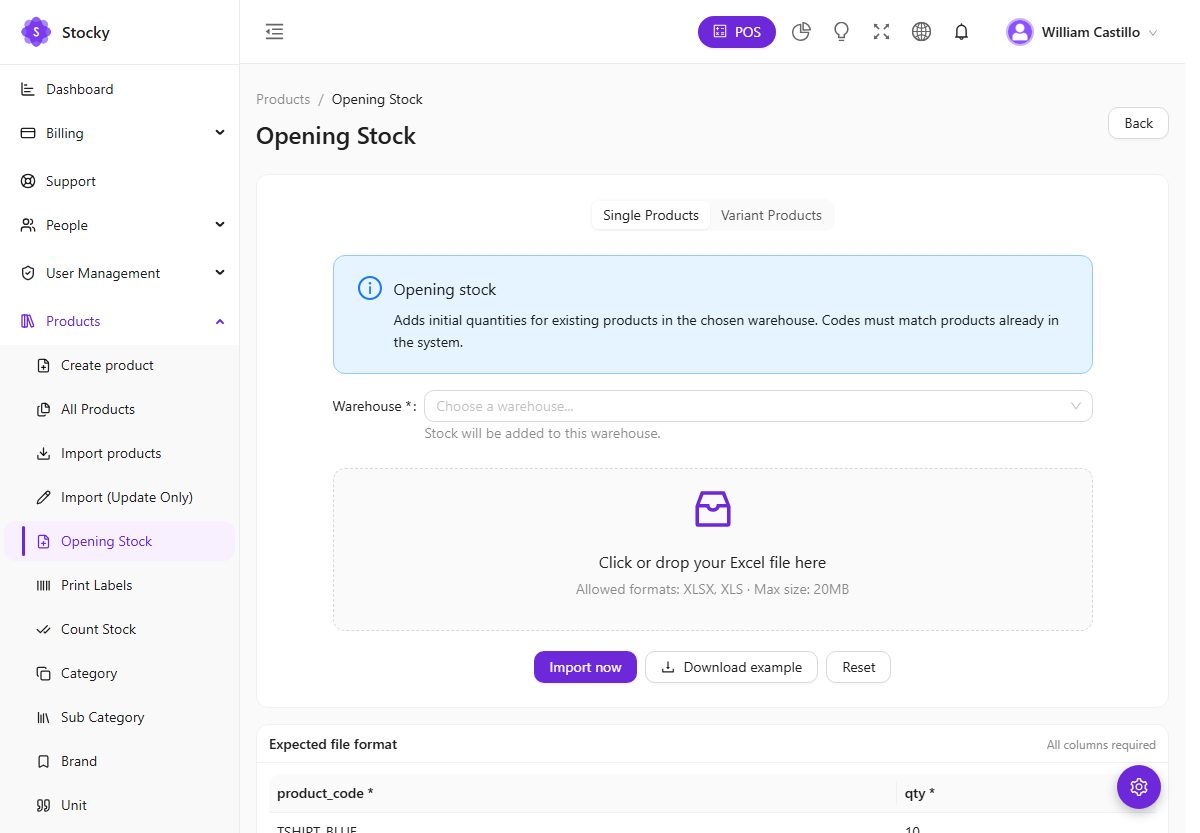Viewport: 1200px width, 833px height.
Task: Click the Import now button
Action: tap(585, 667)
